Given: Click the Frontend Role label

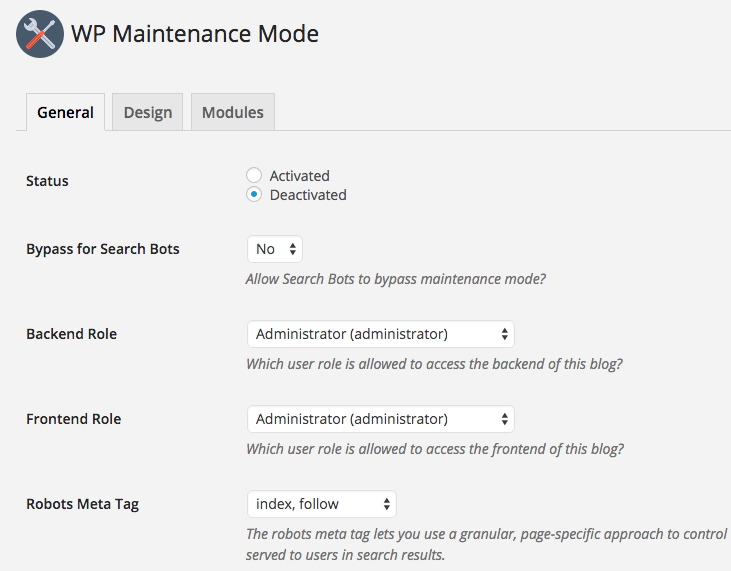Looking at the screenshot, I should (74, 419).
